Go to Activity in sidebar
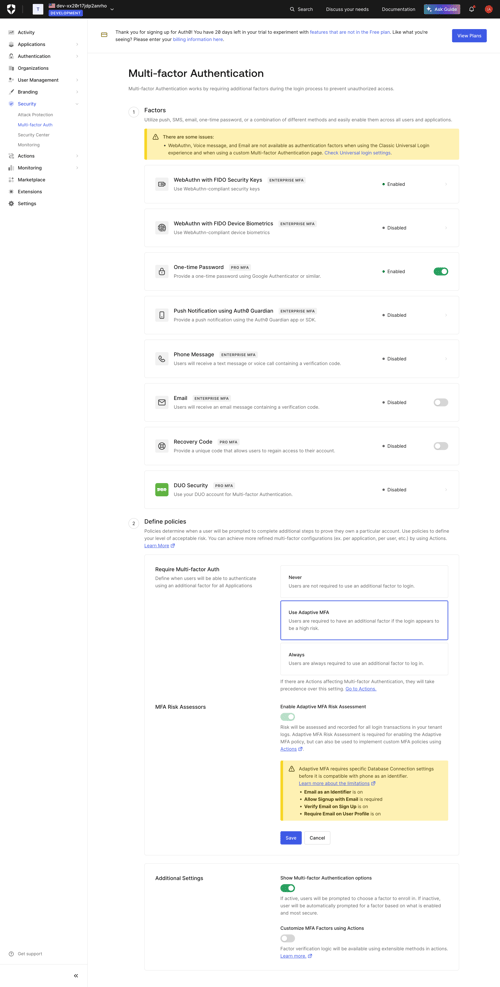 click(x=26, y=32)
